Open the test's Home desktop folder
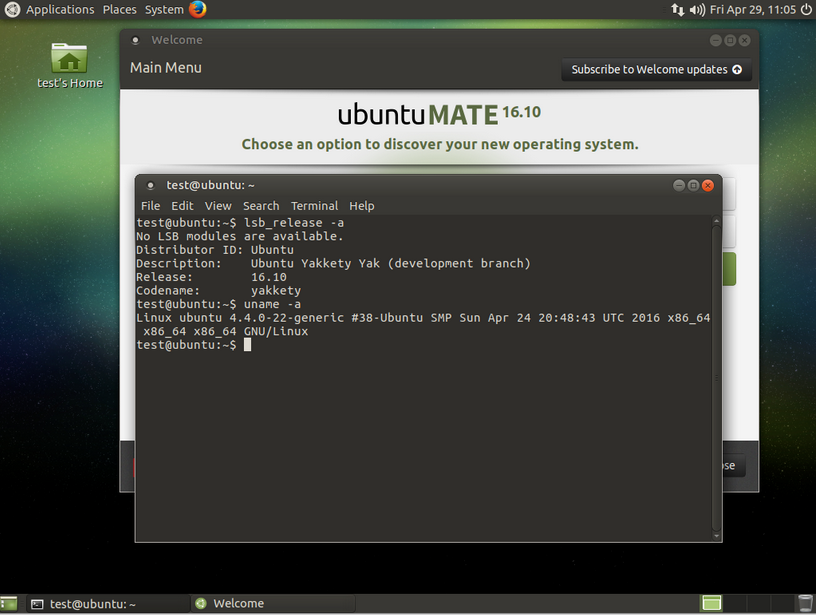Viewport: 816px width, 615px height. (70, 66)
